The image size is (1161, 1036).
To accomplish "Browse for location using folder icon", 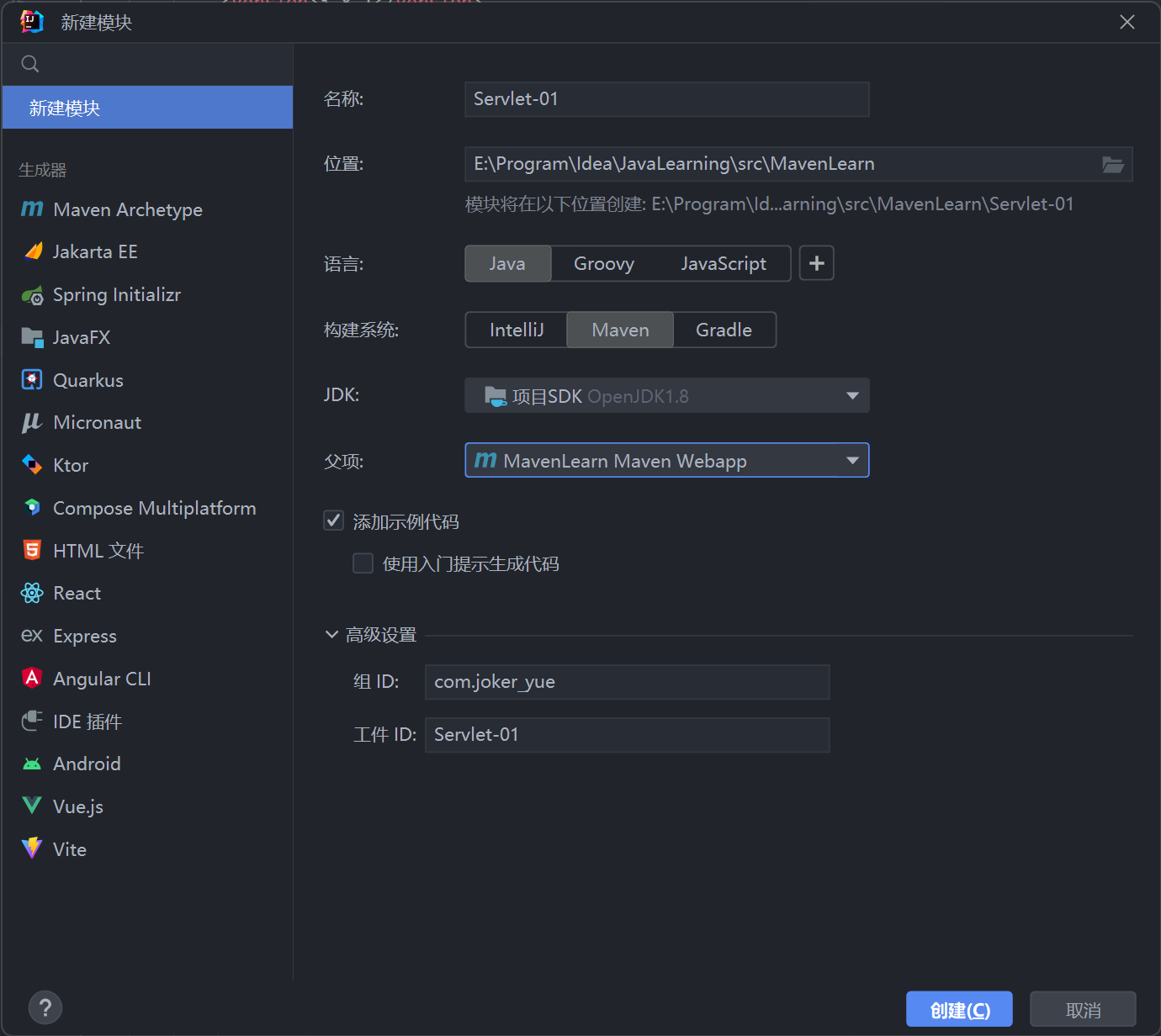I will coord(1112,165).
